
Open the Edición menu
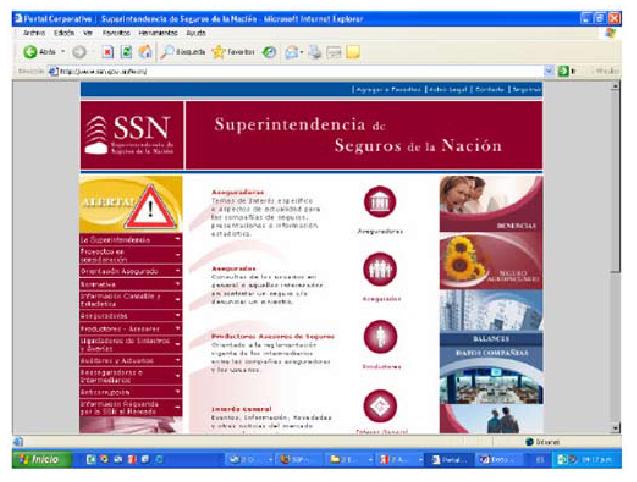(64, 33)
